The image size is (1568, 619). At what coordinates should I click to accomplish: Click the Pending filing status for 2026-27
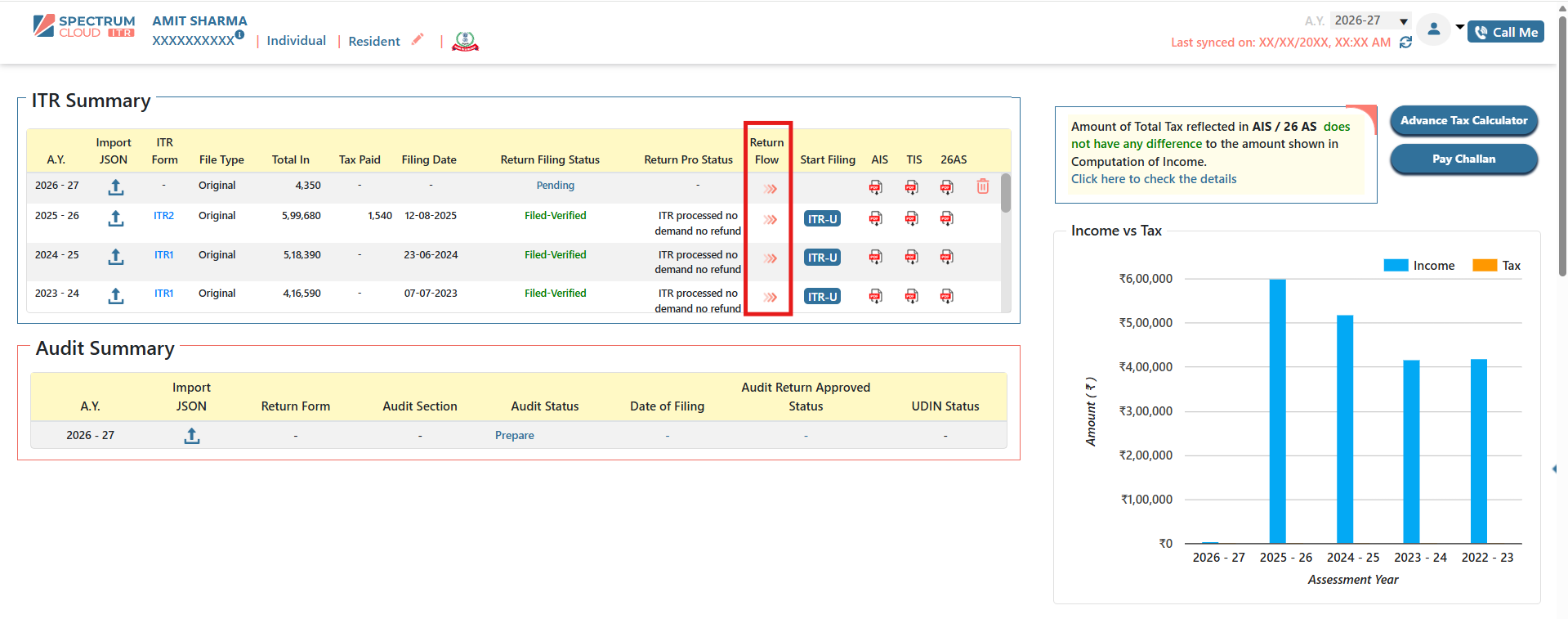[555, 186]
